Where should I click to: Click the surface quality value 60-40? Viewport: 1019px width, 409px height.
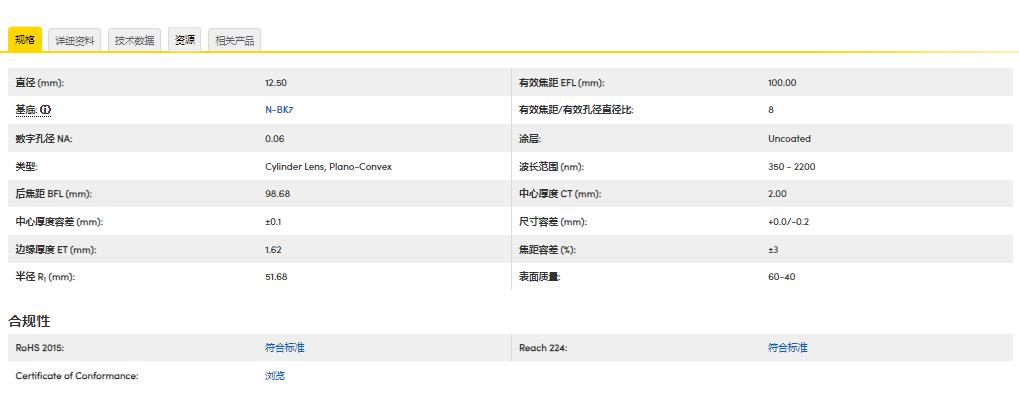781,277
